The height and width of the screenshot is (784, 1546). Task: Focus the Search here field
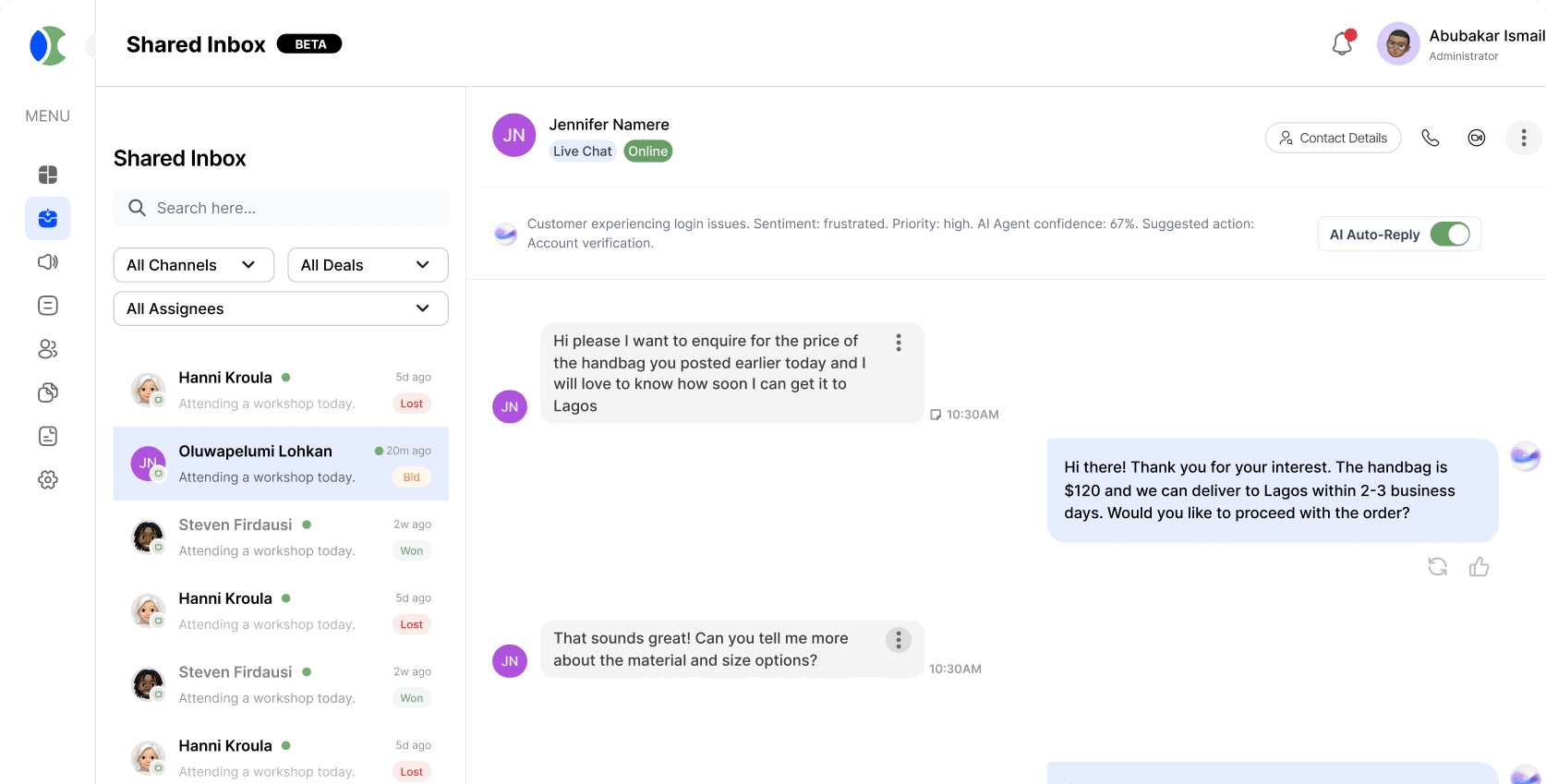point(281,208)
